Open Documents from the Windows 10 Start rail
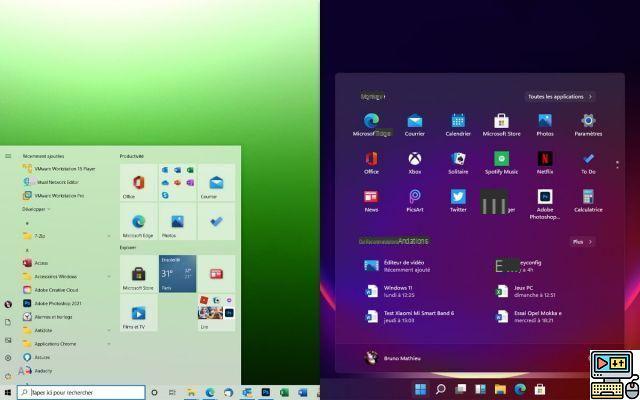The height and width of the screenshot is (400, 640). 8,322
